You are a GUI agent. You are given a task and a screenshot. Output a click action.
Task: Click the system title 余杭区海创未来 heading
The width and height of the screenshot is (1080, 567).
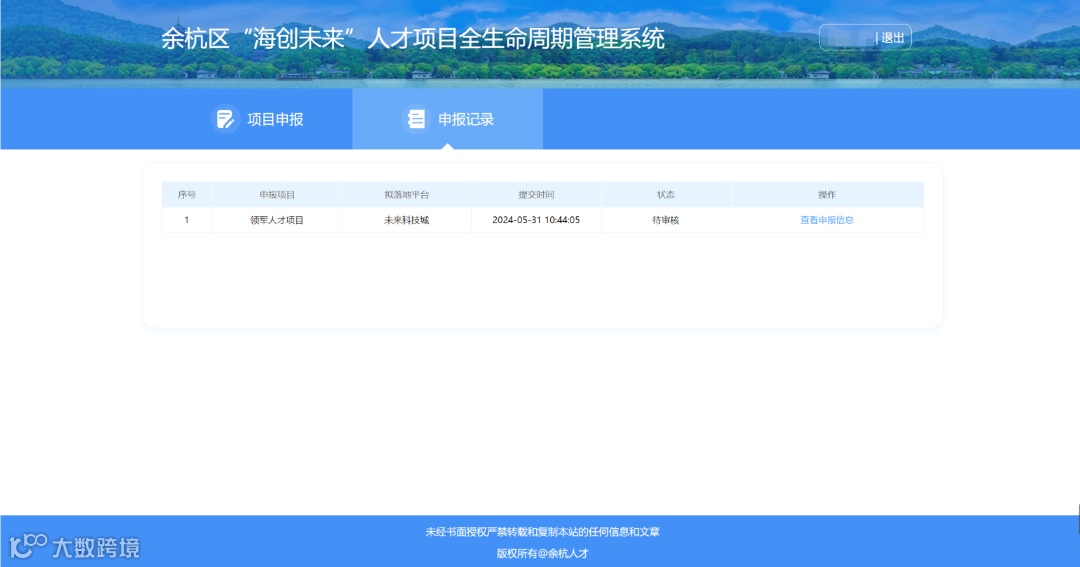(413, 39)
